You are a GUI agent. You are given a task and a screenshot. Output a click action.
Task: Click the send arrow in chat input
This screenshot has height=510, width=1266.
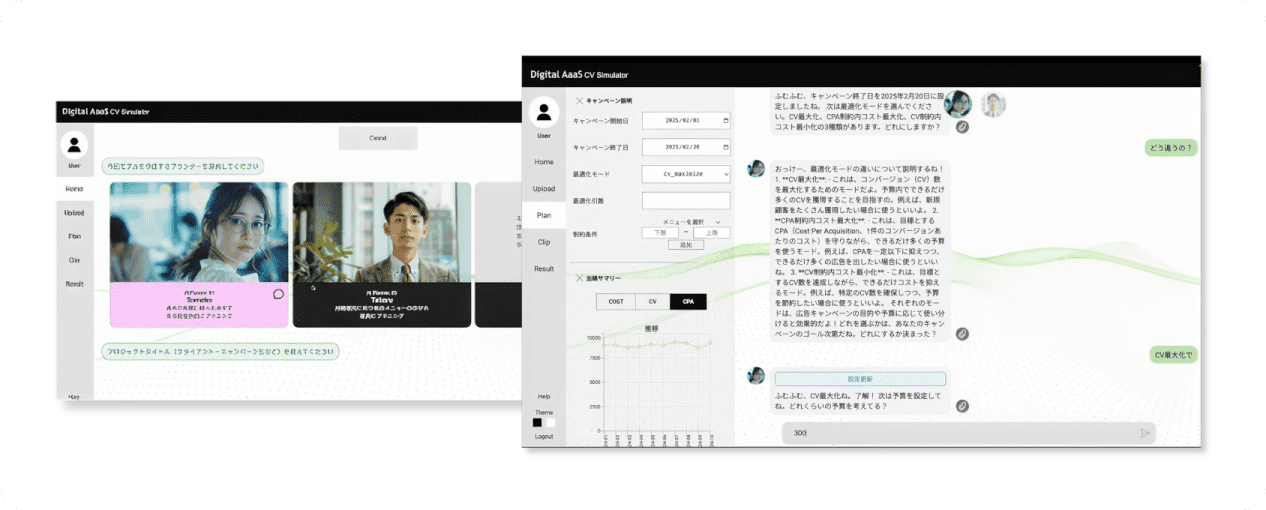(x=1144, y=433)
